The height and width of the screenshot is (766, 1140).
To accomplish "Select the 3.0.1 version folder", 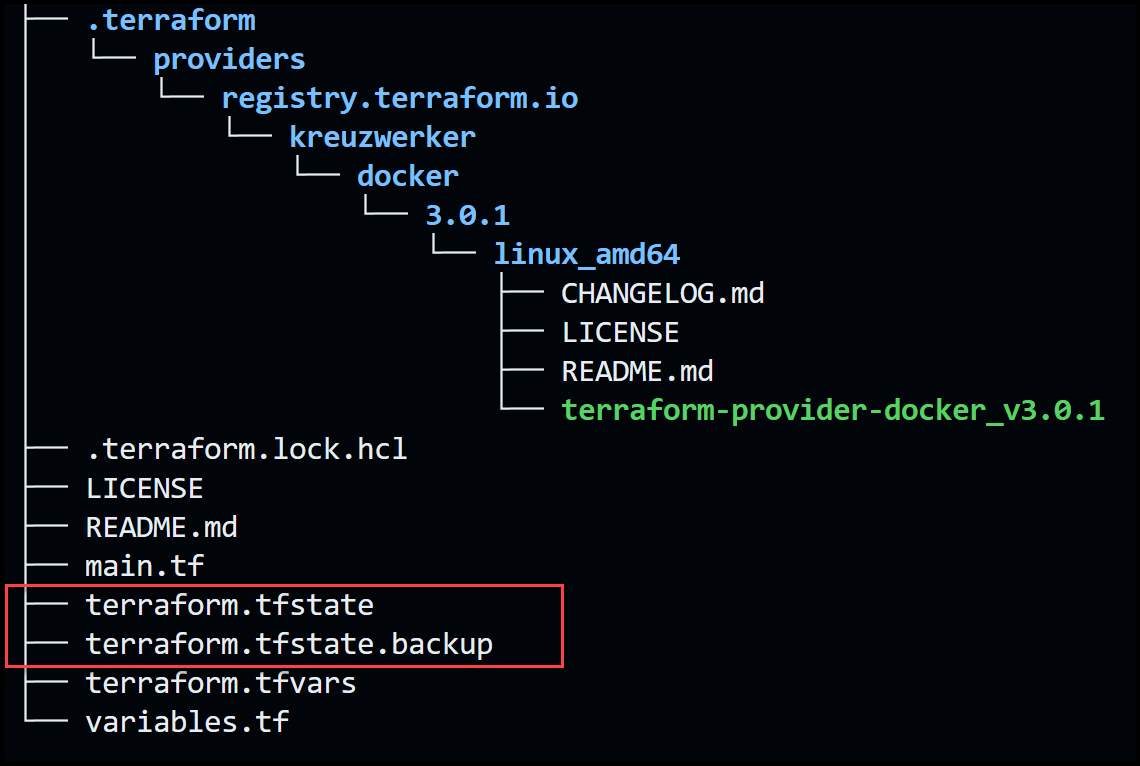I will [x=467, y=215].
